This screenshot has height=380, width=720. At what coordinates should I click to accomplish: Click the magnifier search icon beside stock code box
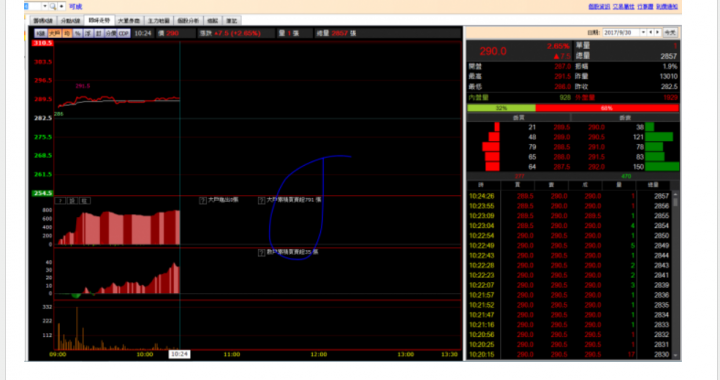click(53, 6)
